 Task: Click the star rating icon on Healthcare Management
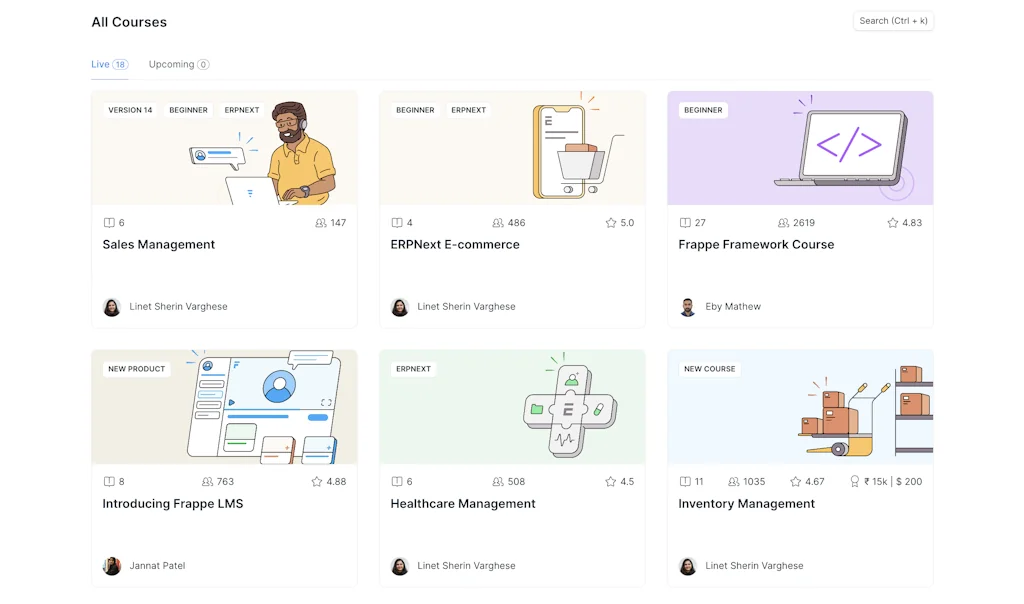(x=611, y=482)
